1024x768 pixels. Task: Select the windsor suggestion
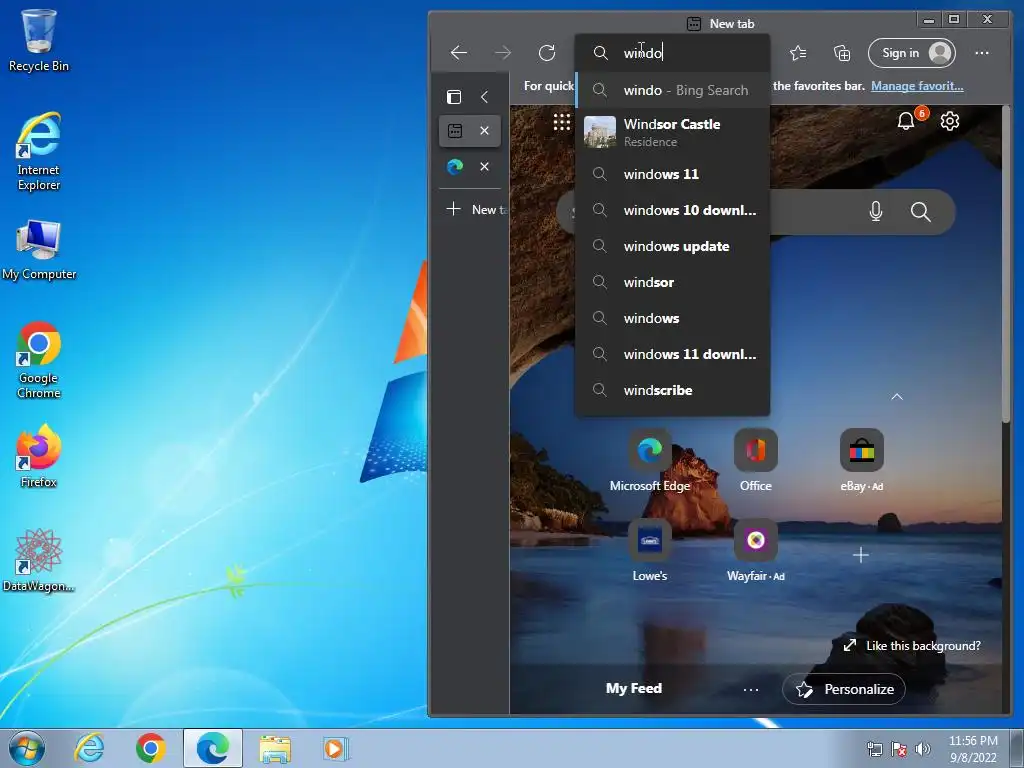tap(673, 282)
